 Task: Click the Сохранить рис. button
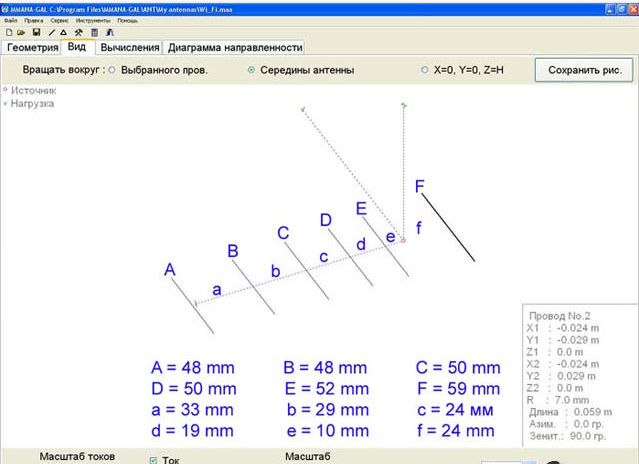(x=584, y=70)
